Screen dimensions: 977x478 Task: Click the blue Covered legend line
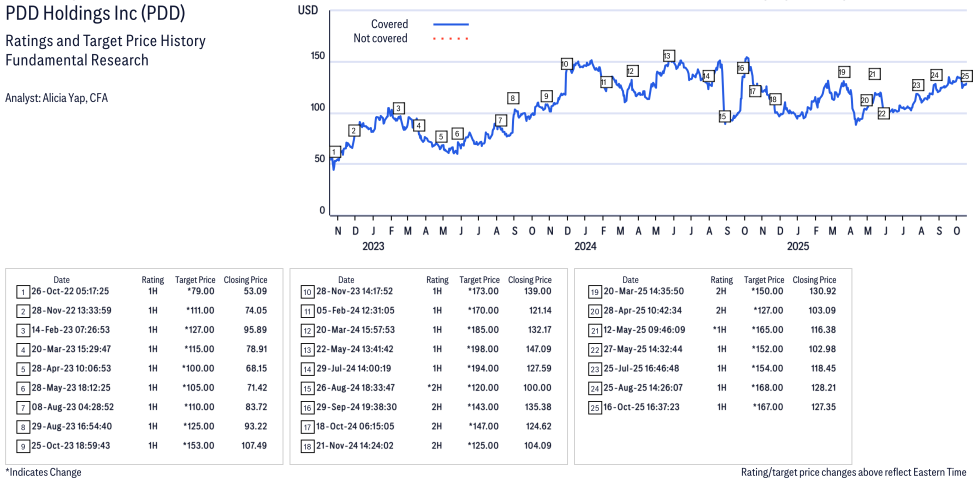pos(451,24)
